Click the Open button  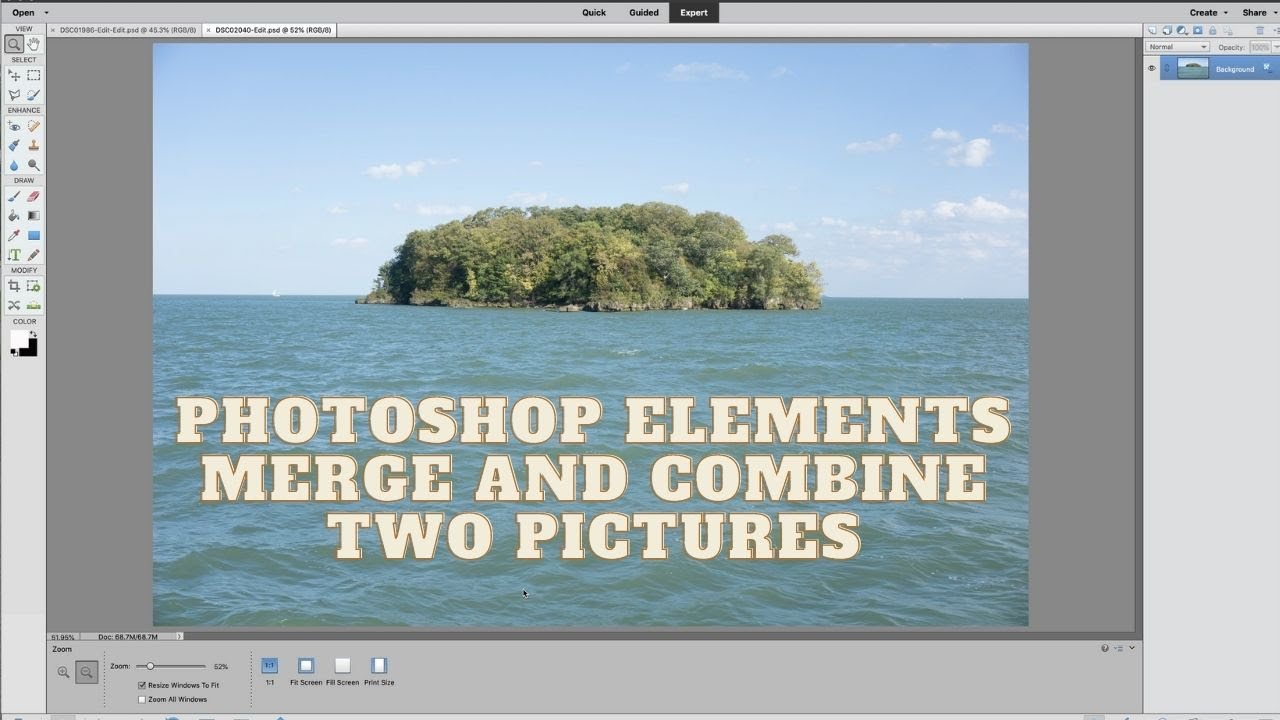pyautogui.click(x=23, y=13)
